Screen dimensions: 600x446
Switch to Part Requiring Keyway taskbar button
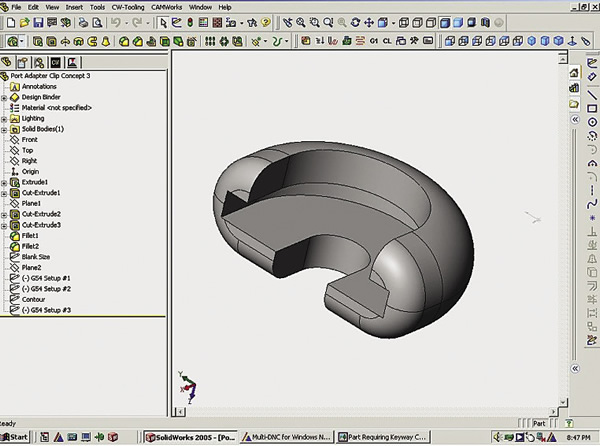click(383, 437)
